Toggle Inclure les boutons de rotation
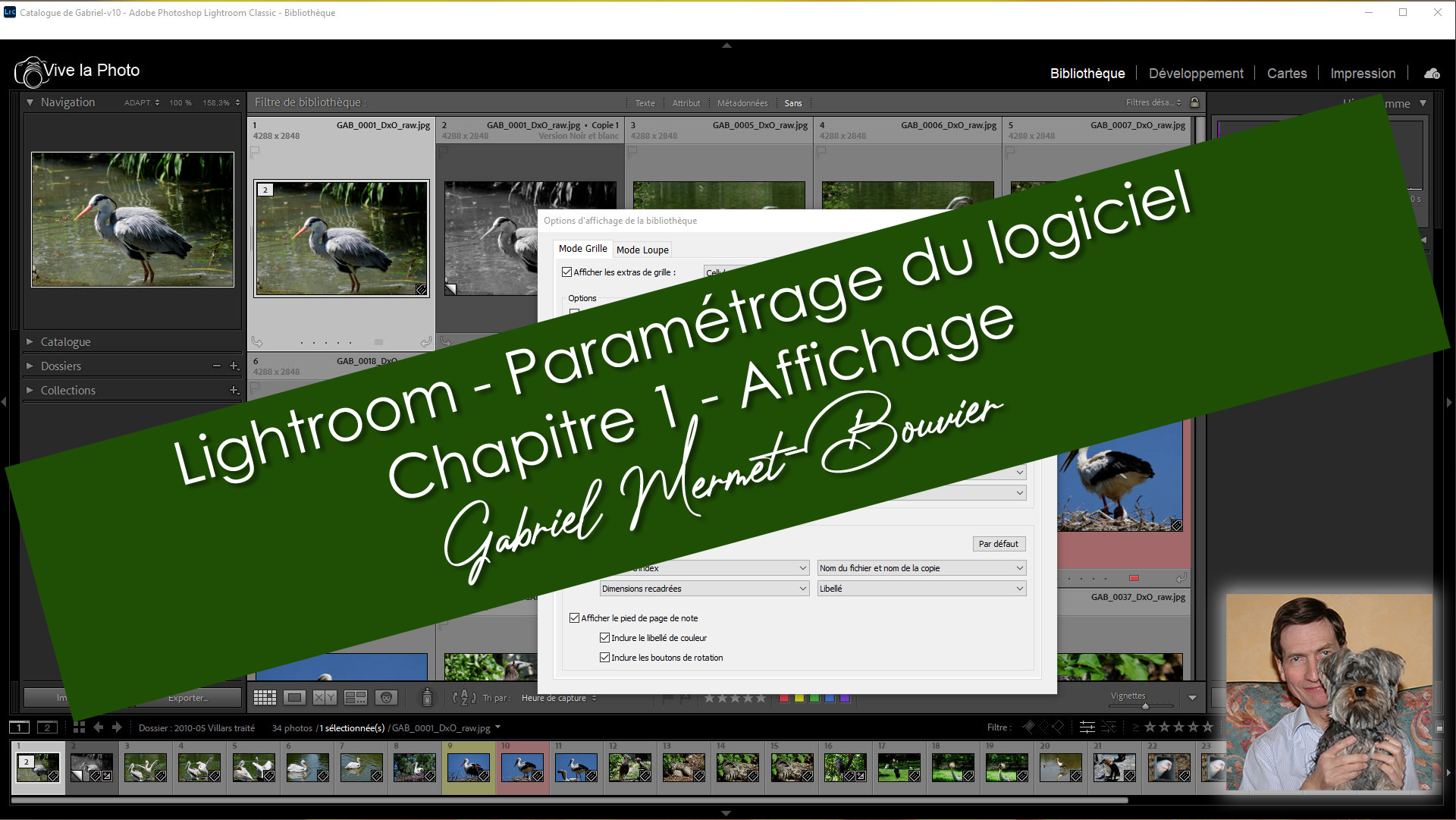 point(604,658)
